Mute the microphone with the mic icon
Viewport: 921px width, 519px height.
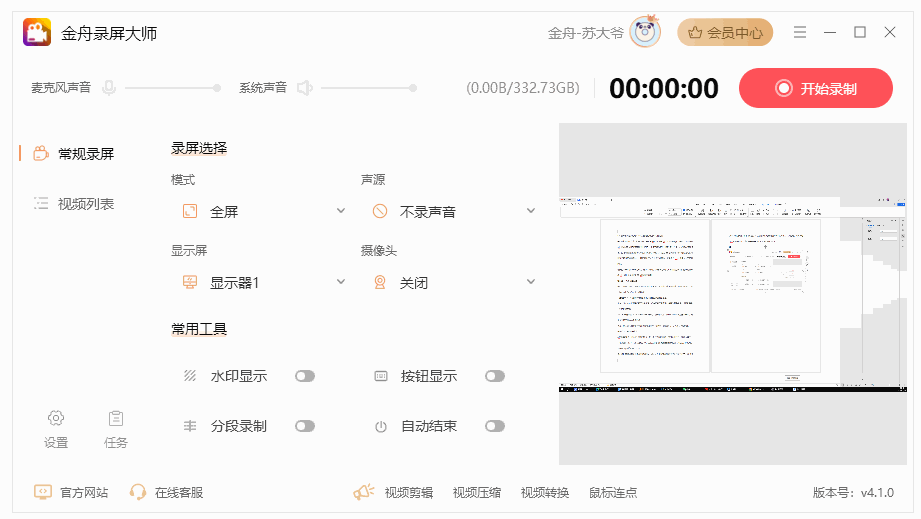tap(109, 88)
